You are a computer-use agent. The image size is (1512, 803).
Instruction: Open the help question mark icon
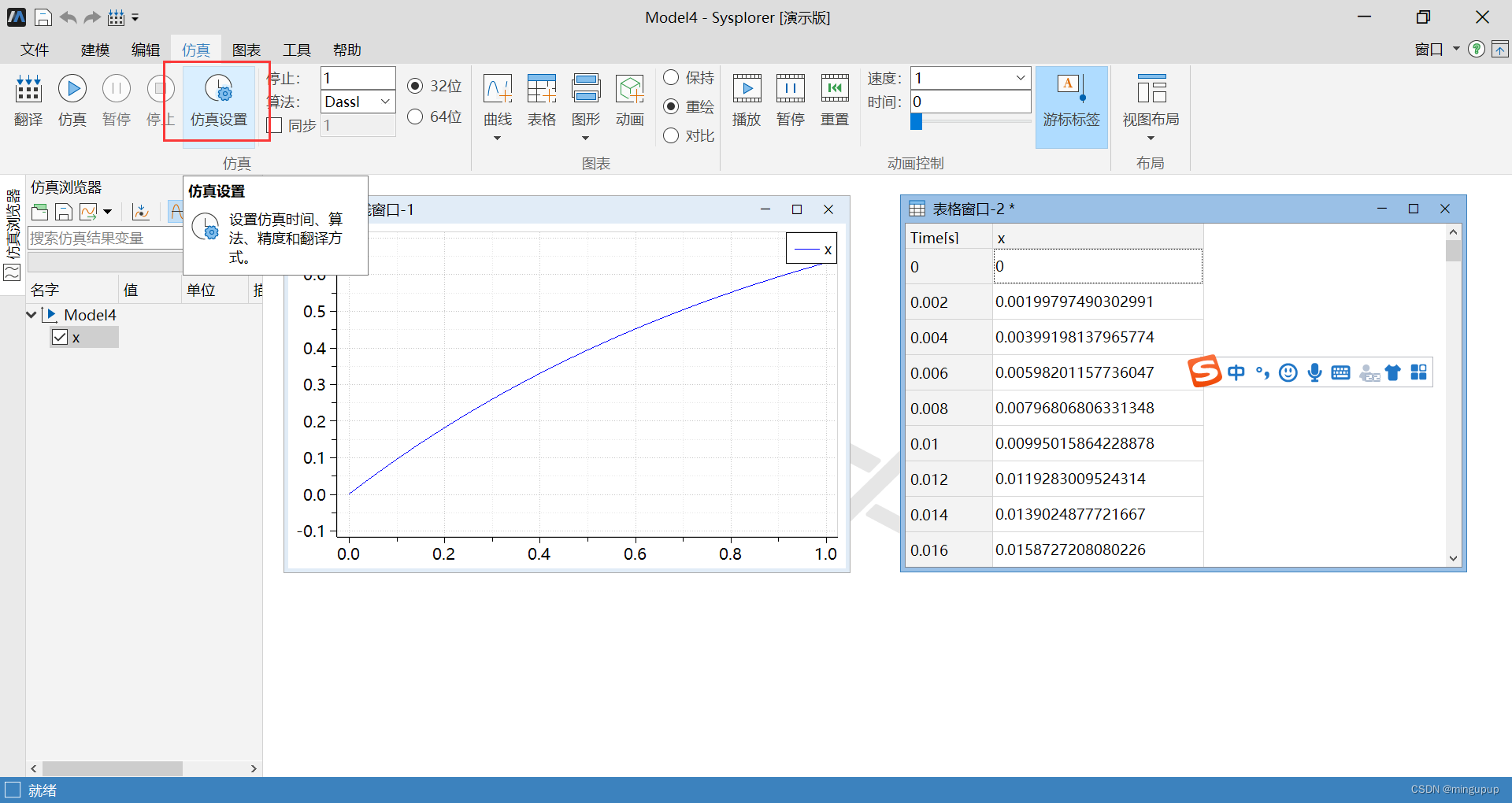coord(1477,50)
